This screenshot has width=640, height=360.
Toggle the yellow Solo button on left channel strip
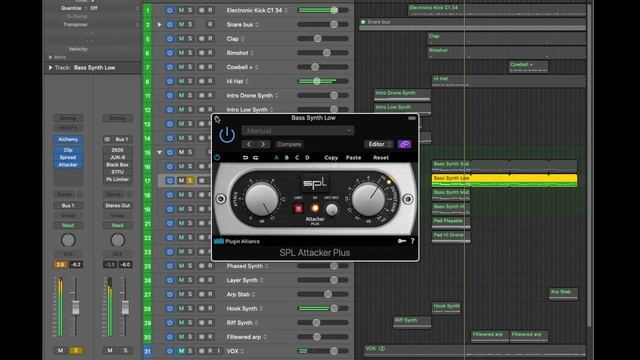(x=76, y=350)
